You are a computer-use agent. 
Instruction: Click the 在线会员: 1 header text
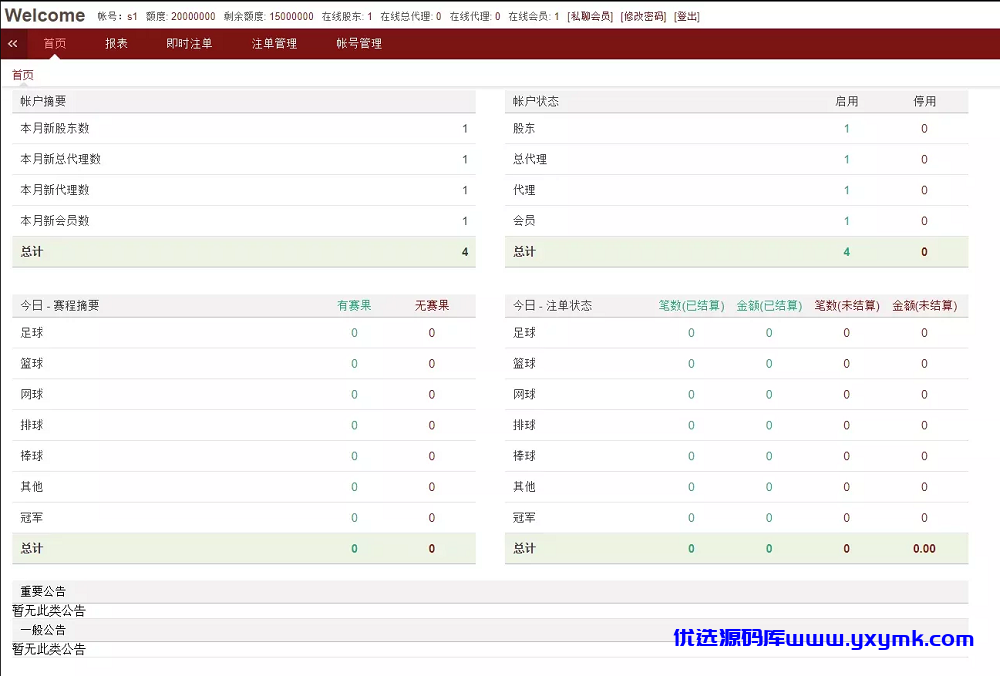coord(534,17)
